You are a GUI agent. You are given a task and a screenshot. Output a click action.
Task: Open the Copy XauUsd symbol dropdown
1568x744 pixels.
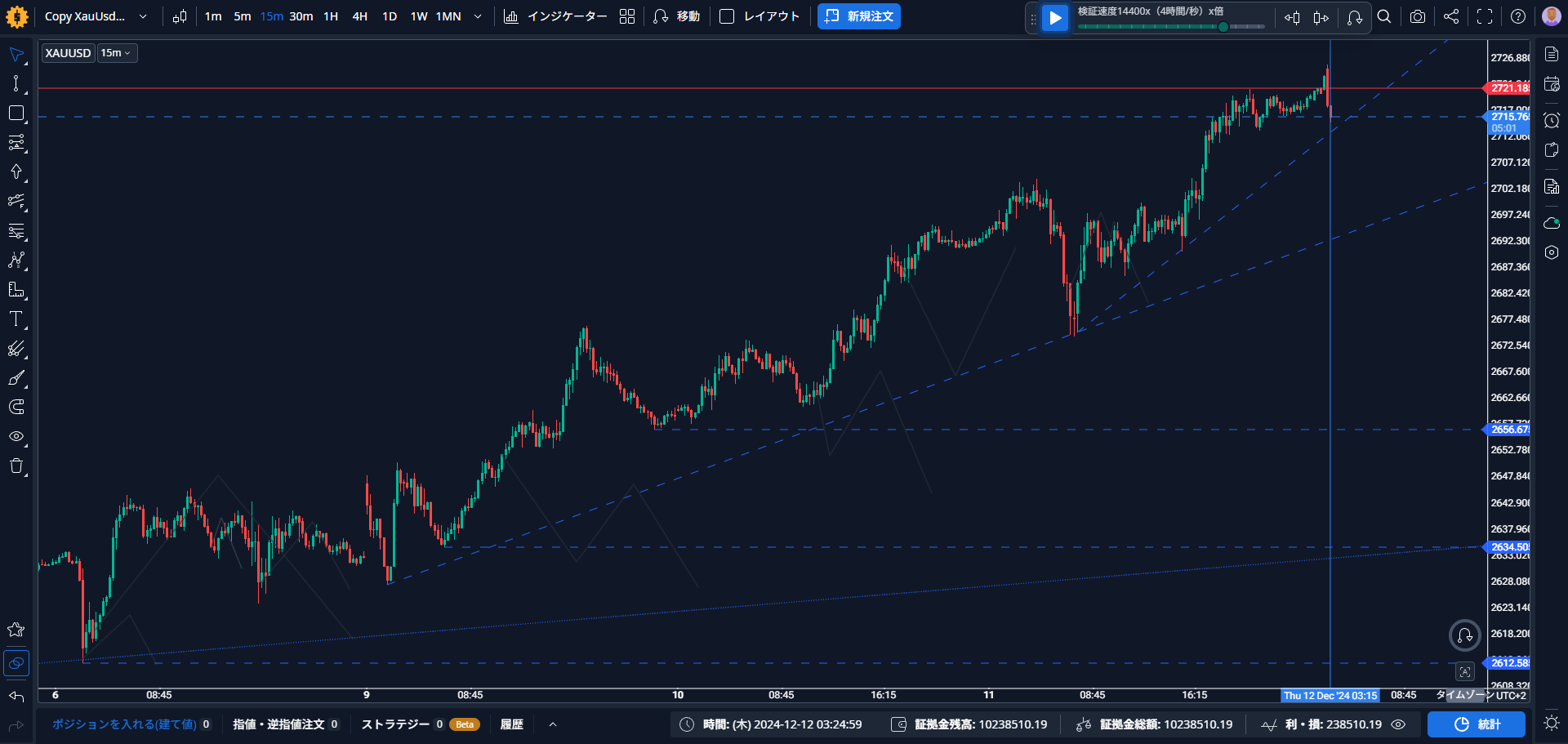[x=96, y=16]
